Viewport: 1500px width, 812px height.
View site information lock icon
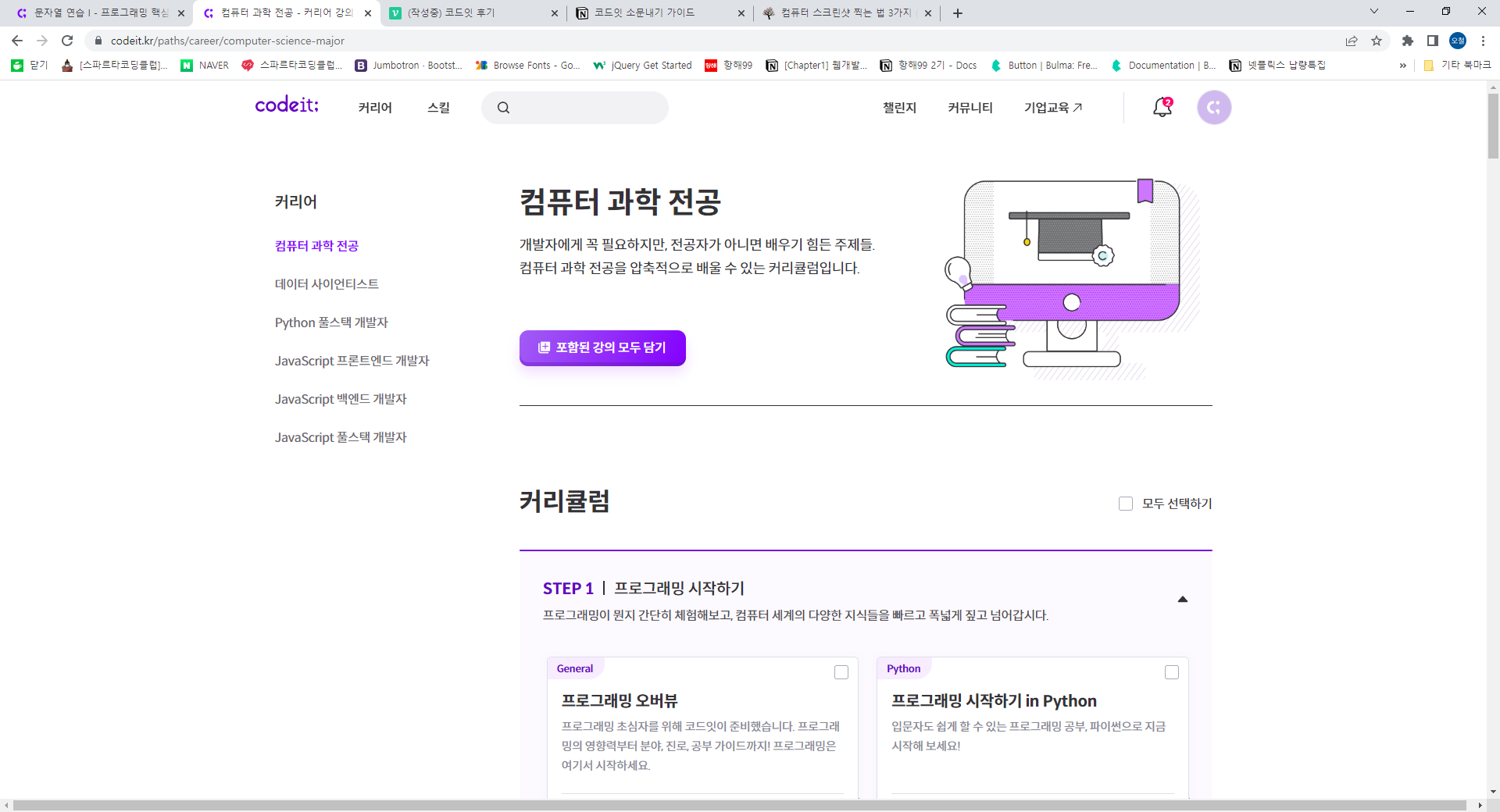[98, 41]
